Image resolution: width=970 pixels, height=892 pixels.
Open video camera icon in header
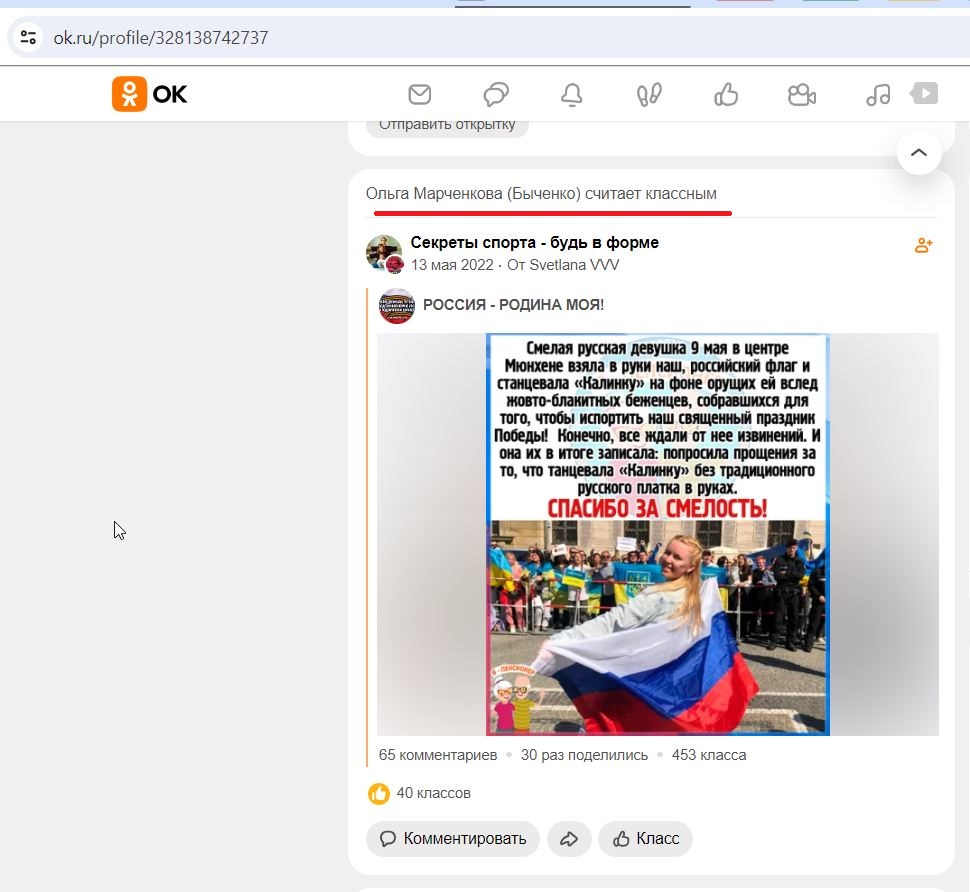click(802, 95)
